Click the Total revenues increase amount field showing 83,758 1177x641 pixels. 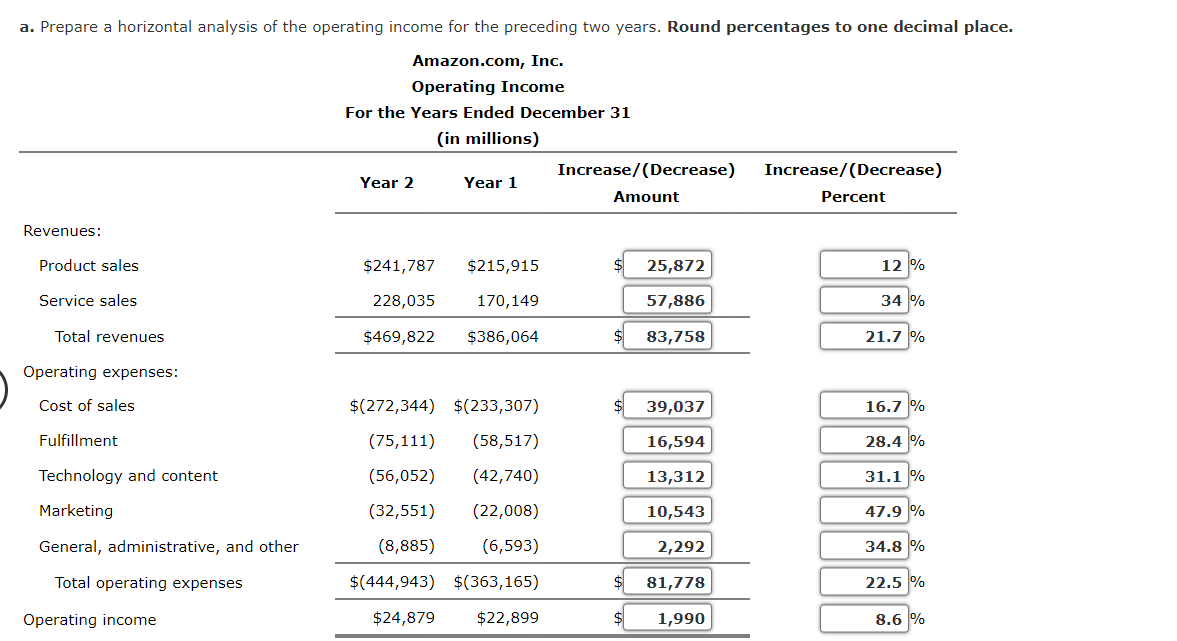667,335
